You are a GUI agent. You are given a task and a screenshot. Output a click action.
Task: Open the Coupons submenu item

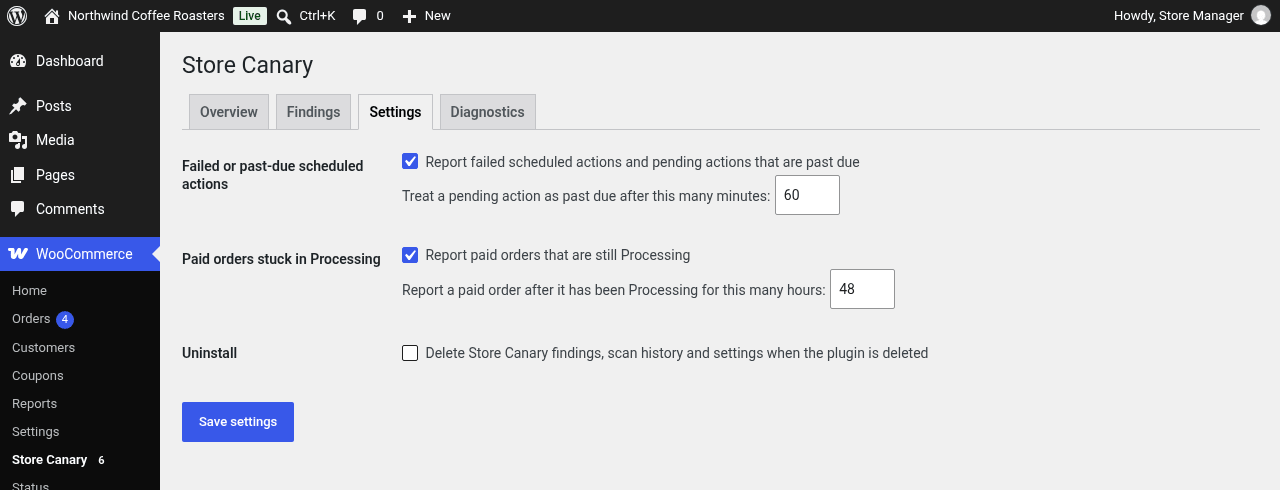click(x=38, y=376)
